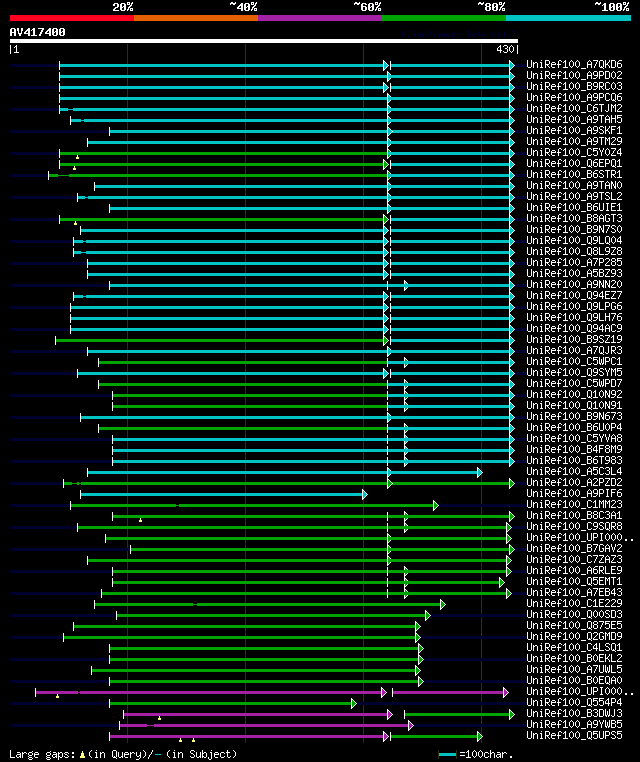Select hit label UniRef100_Q9SYM5
The height and width of the screenshot is (762, 640).
(x=574, y=372)
